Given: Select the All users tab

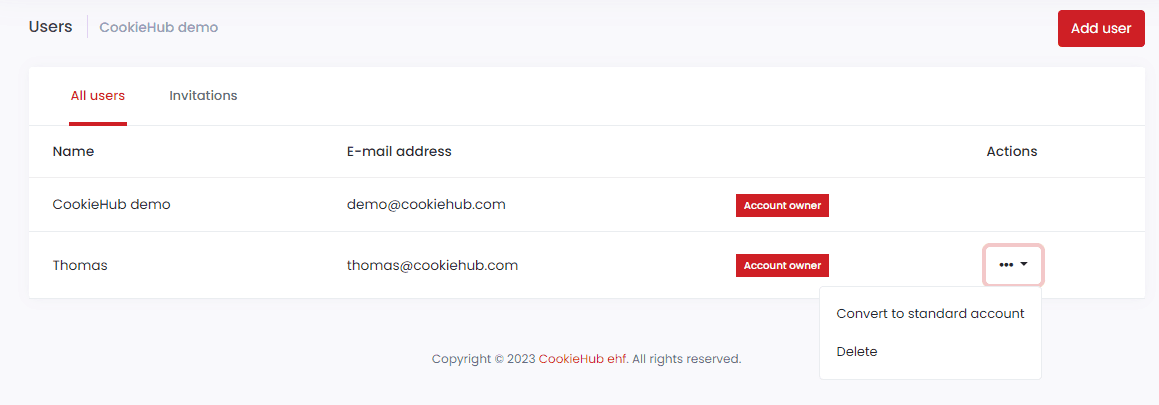Looking at the screenshot, I should coord(98,96).
